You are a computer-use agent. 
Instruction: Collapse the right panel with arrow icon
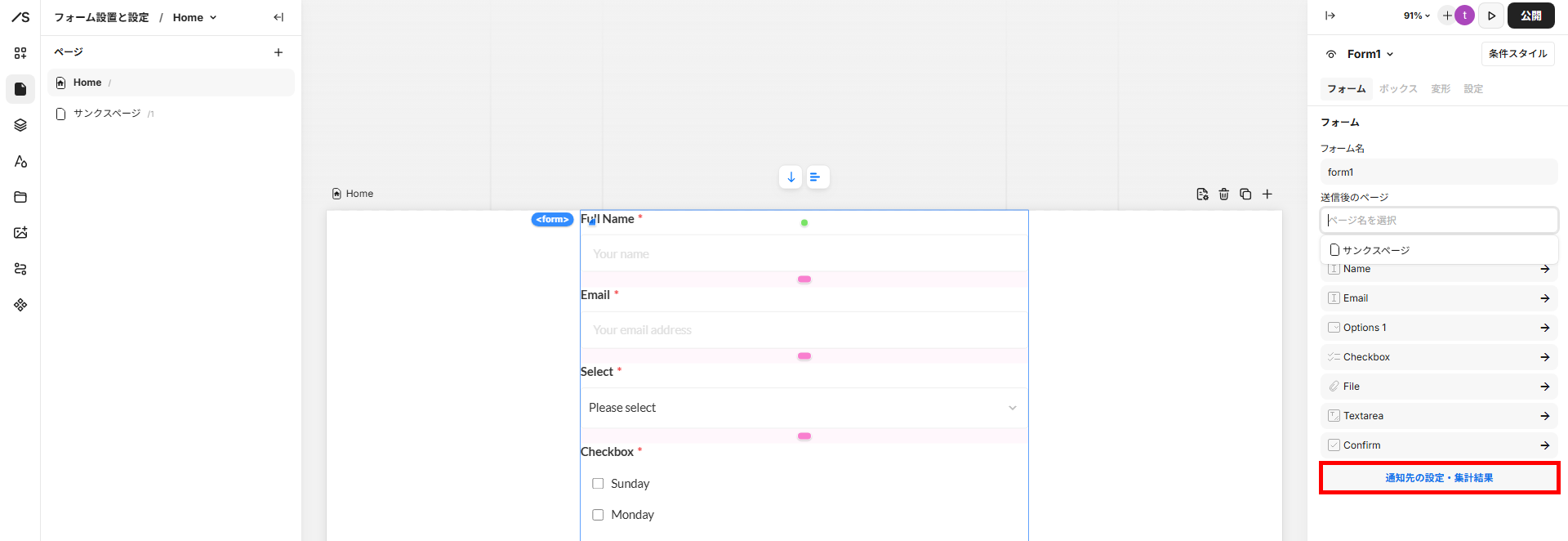coord(1330,16)
